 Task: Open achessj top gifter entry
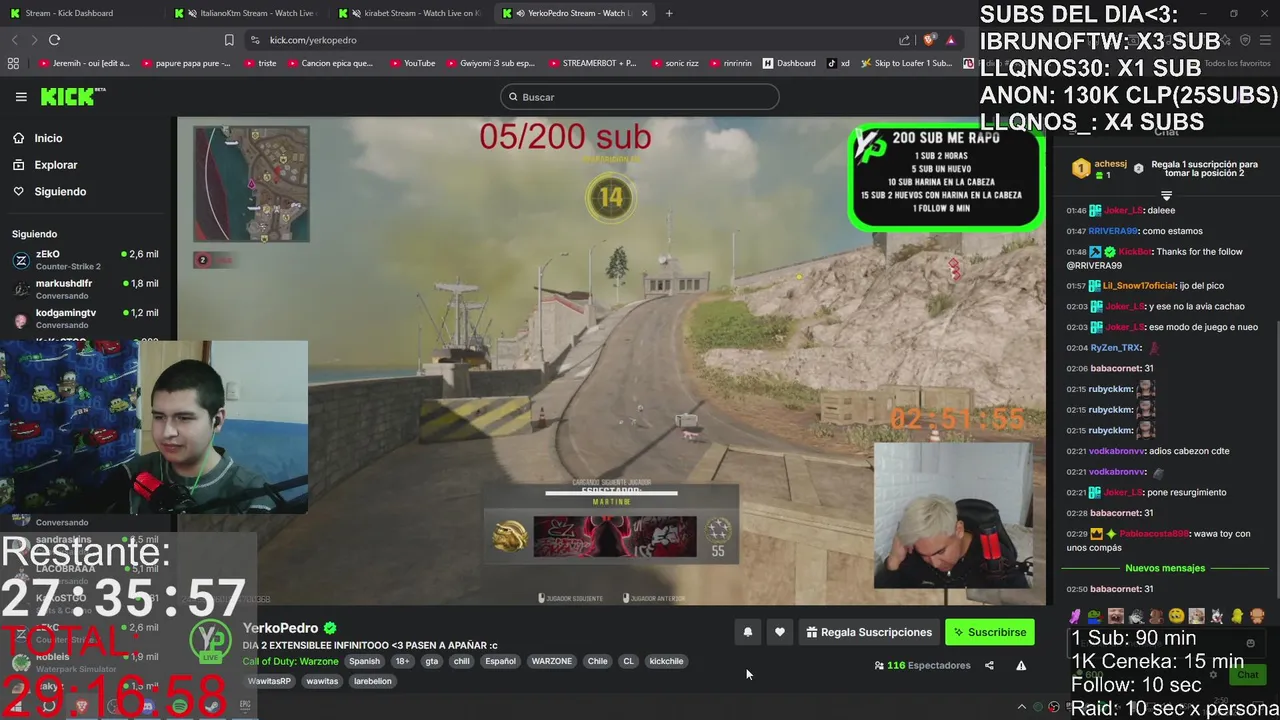1100,168
